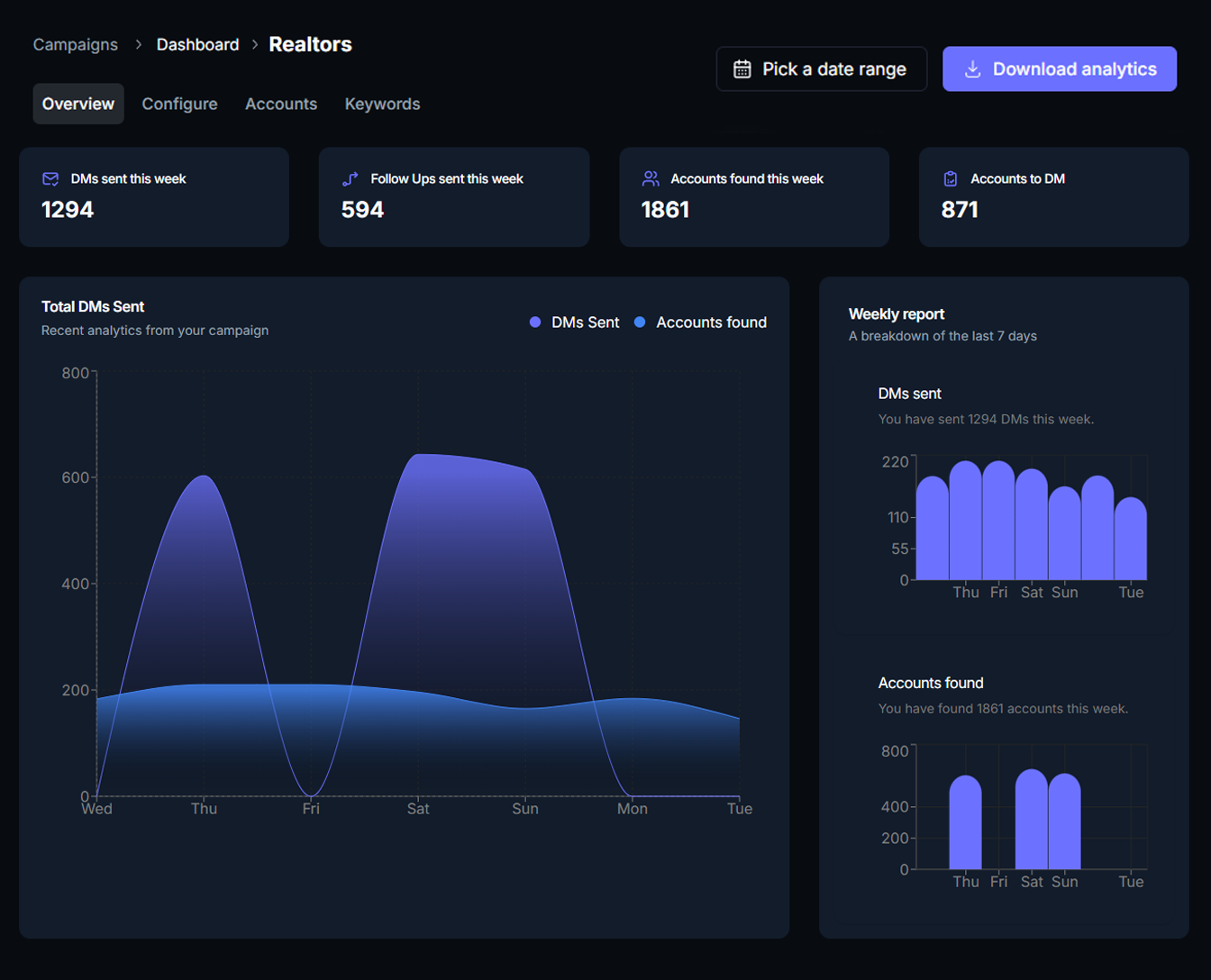This screenshot has height=980, width=1211.
Task: Click the Thu bar in Accounts found chart
Action: coord(965,824)
